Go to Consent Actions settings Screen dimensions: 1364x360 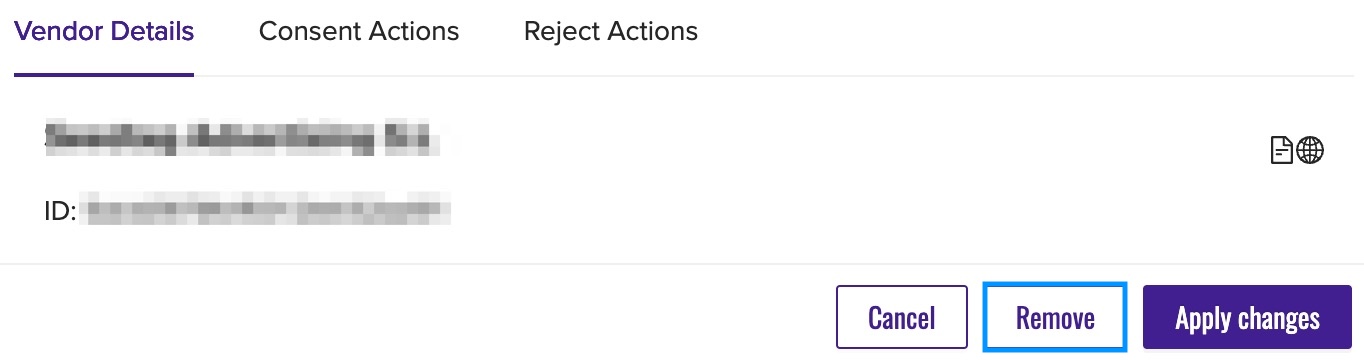pyautogui.click(x=359, y=32)
